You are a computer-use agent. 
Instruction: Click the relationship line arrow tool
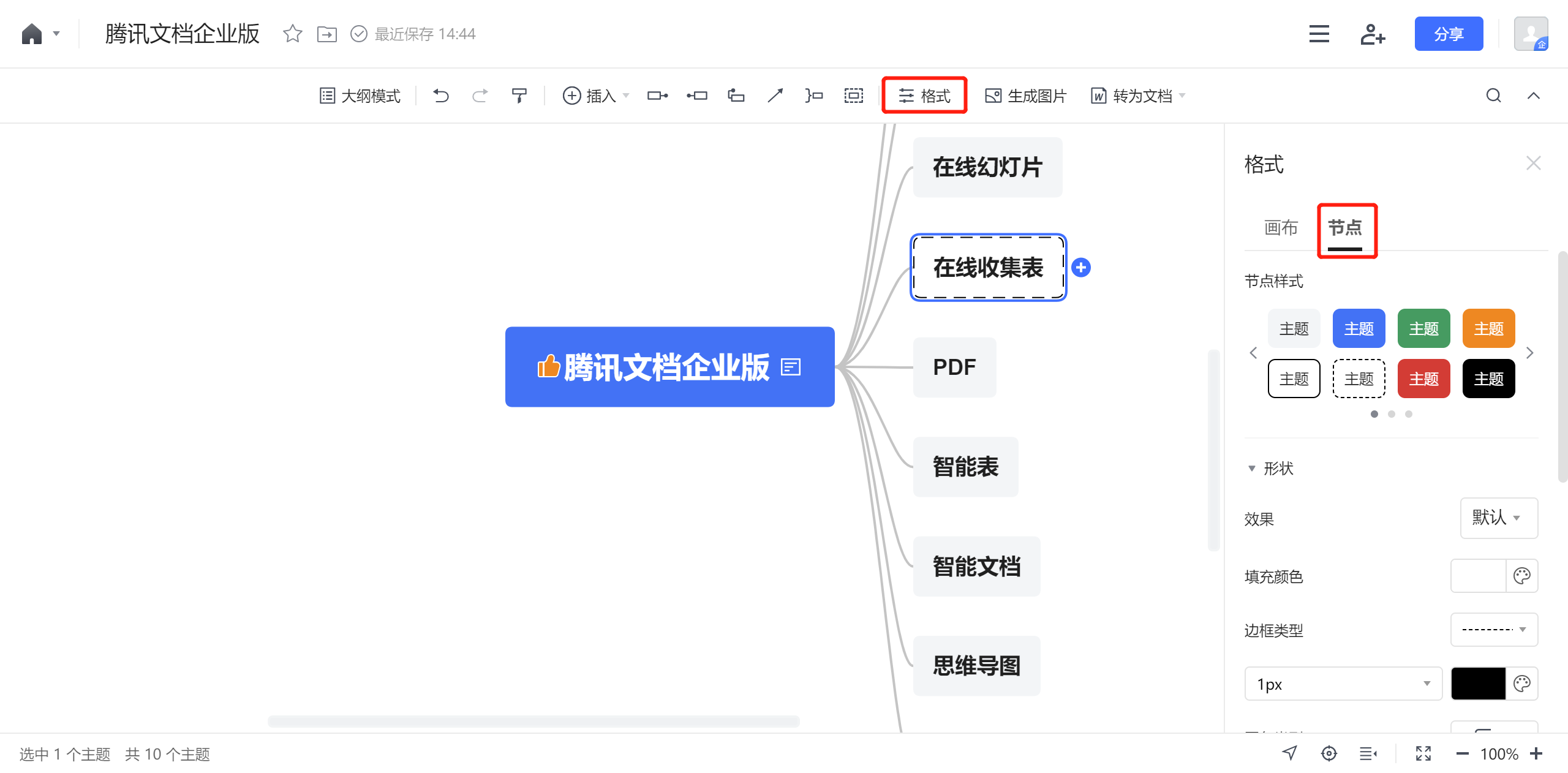click(775, 96)
